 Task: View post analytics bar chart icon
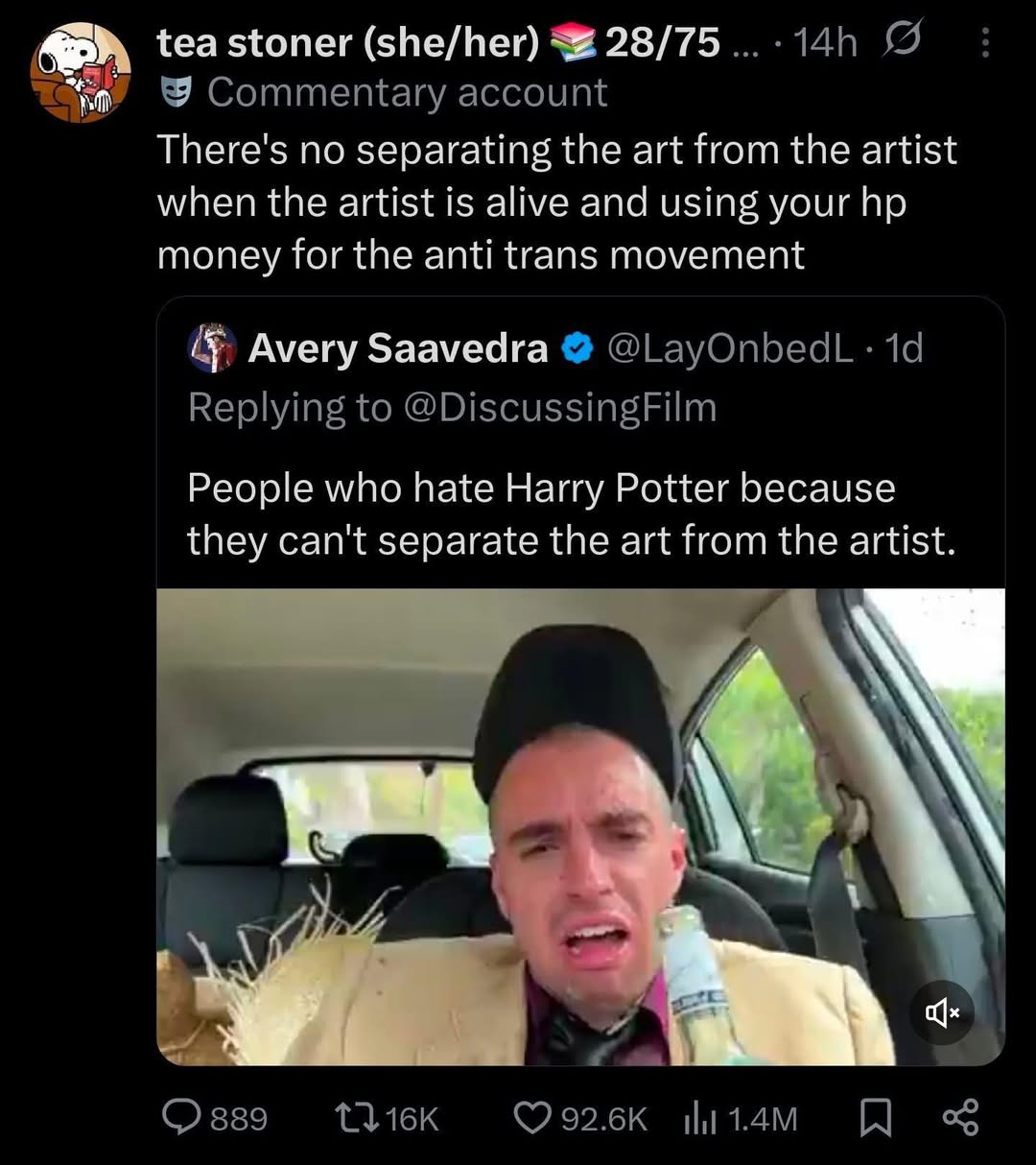click(x=697, y=1118)
